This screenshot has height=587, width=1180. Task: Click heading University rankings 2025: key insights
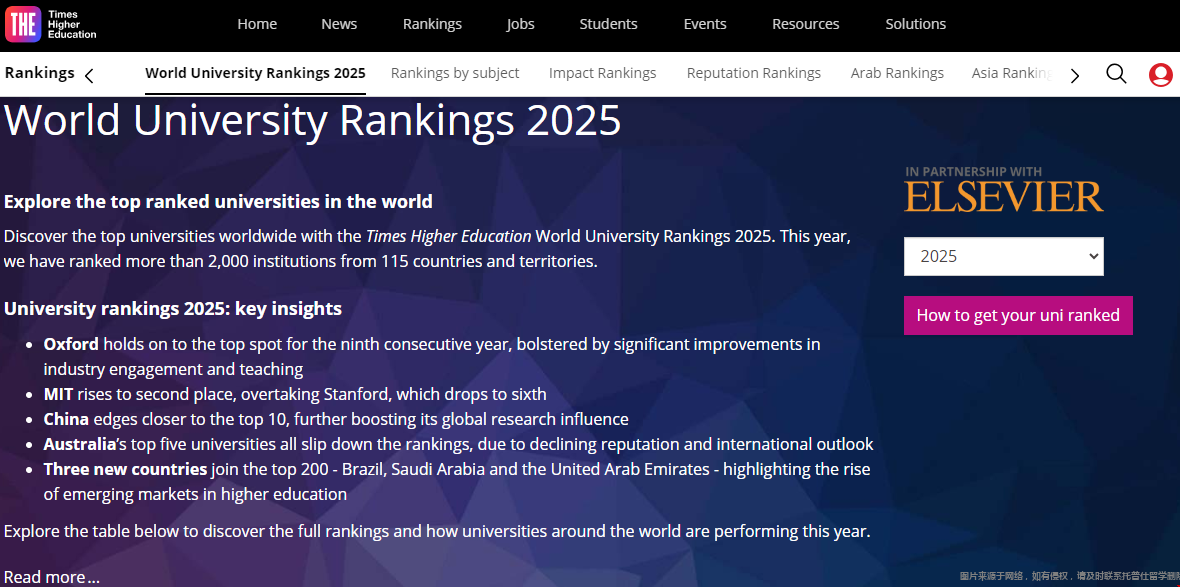point(173,309)
